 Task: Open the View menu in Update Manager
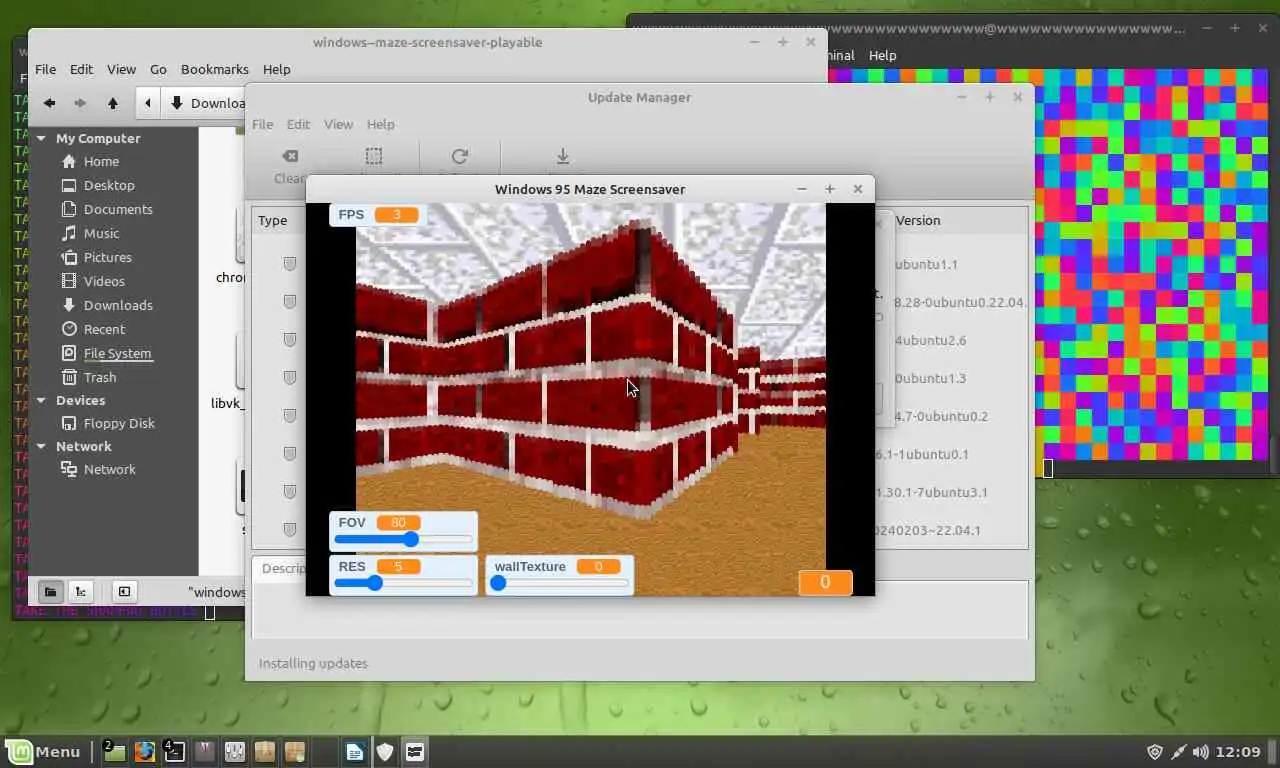click(338, 124)
